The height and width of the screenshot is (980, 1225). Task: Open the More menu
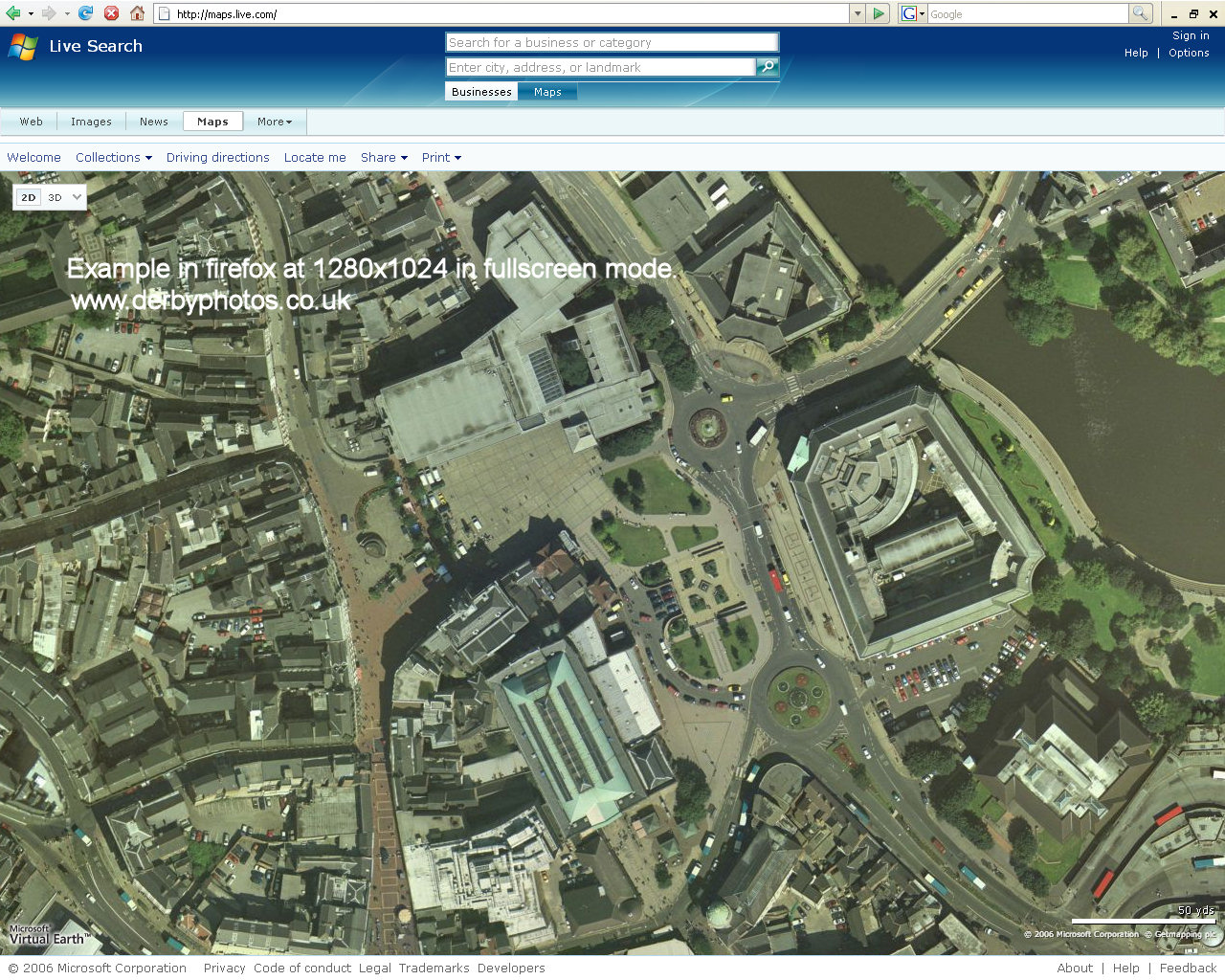tap(275, 122)
